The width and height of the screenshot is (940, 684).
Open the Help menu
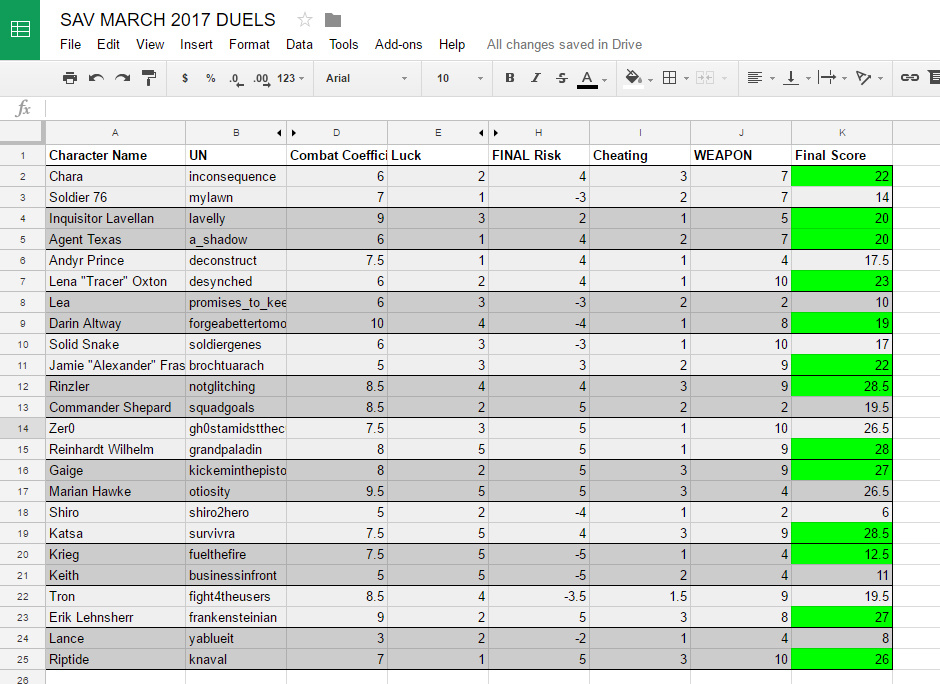[x=451, y=44]
